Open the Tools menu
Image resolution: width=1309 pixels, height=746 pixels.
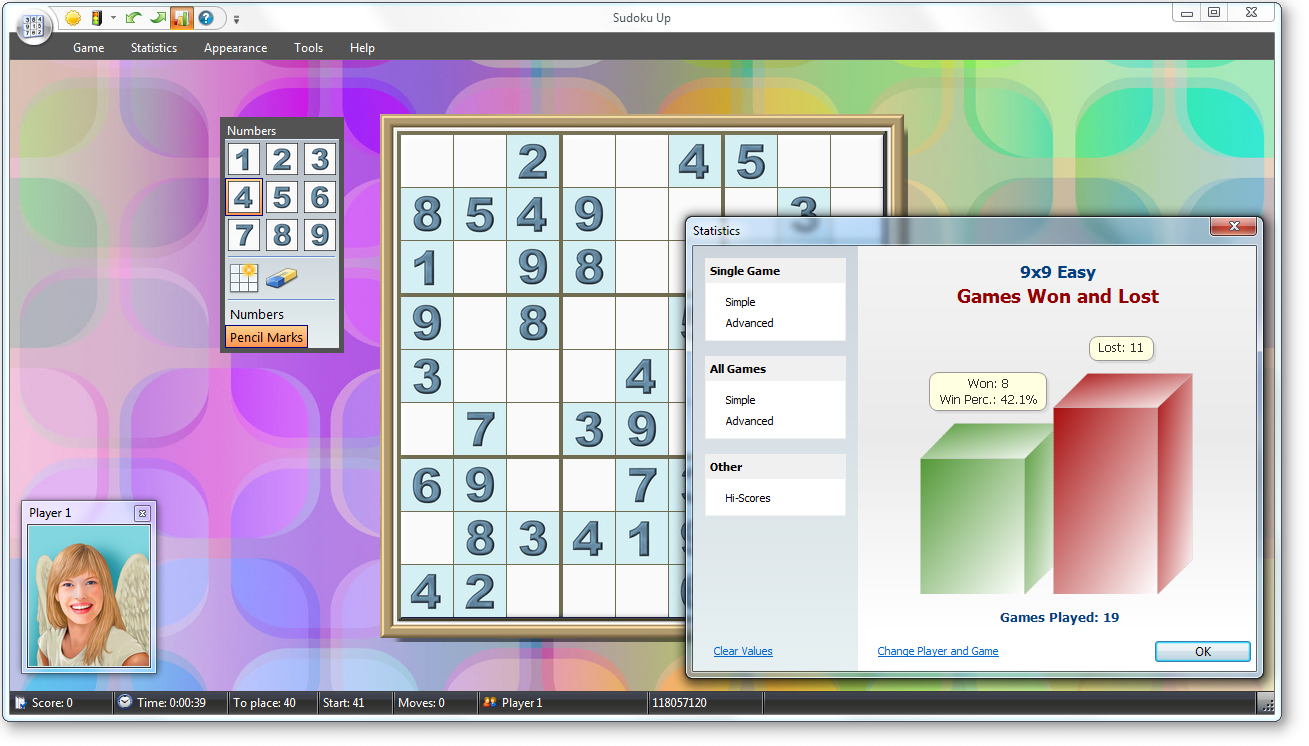[308, 48]
